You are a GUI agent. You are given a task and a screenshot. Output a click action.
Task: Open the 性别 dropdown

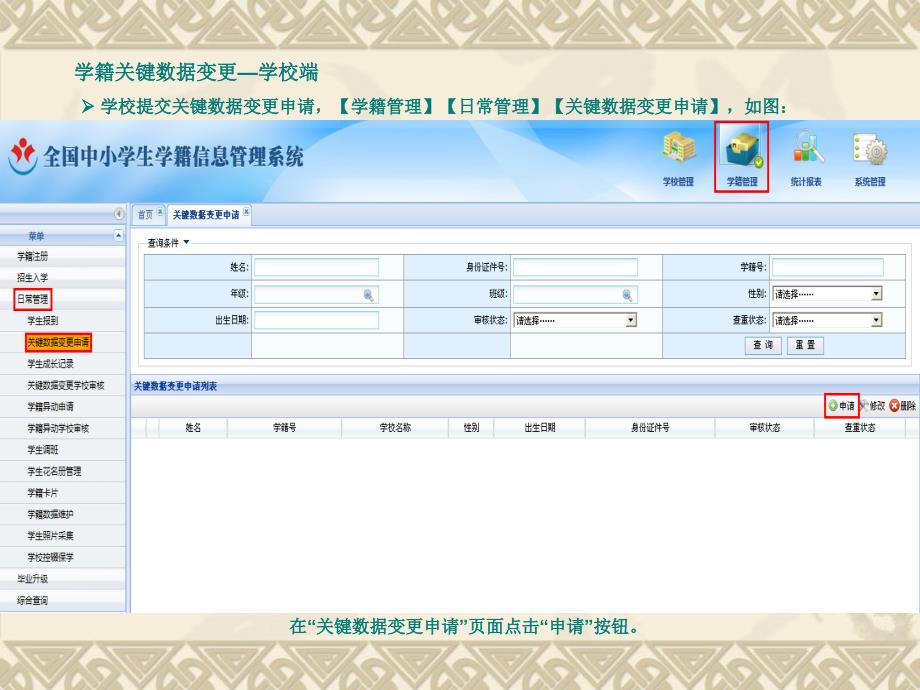pos(876,294)
